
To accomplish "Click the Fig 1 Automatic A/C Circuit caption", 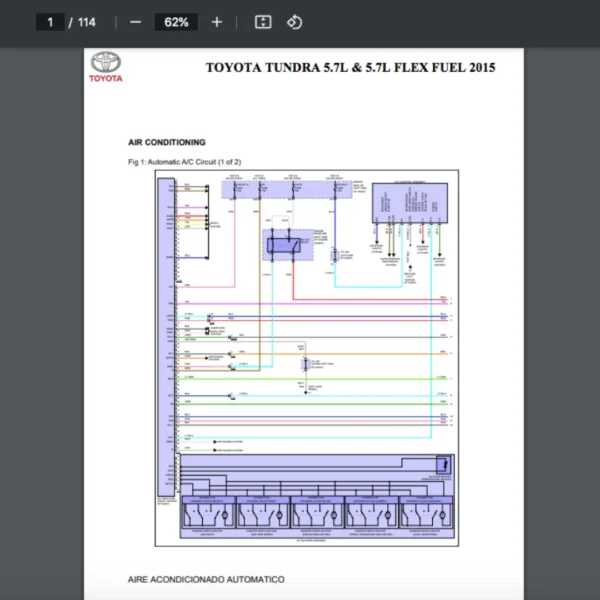I will click(184, 161).
